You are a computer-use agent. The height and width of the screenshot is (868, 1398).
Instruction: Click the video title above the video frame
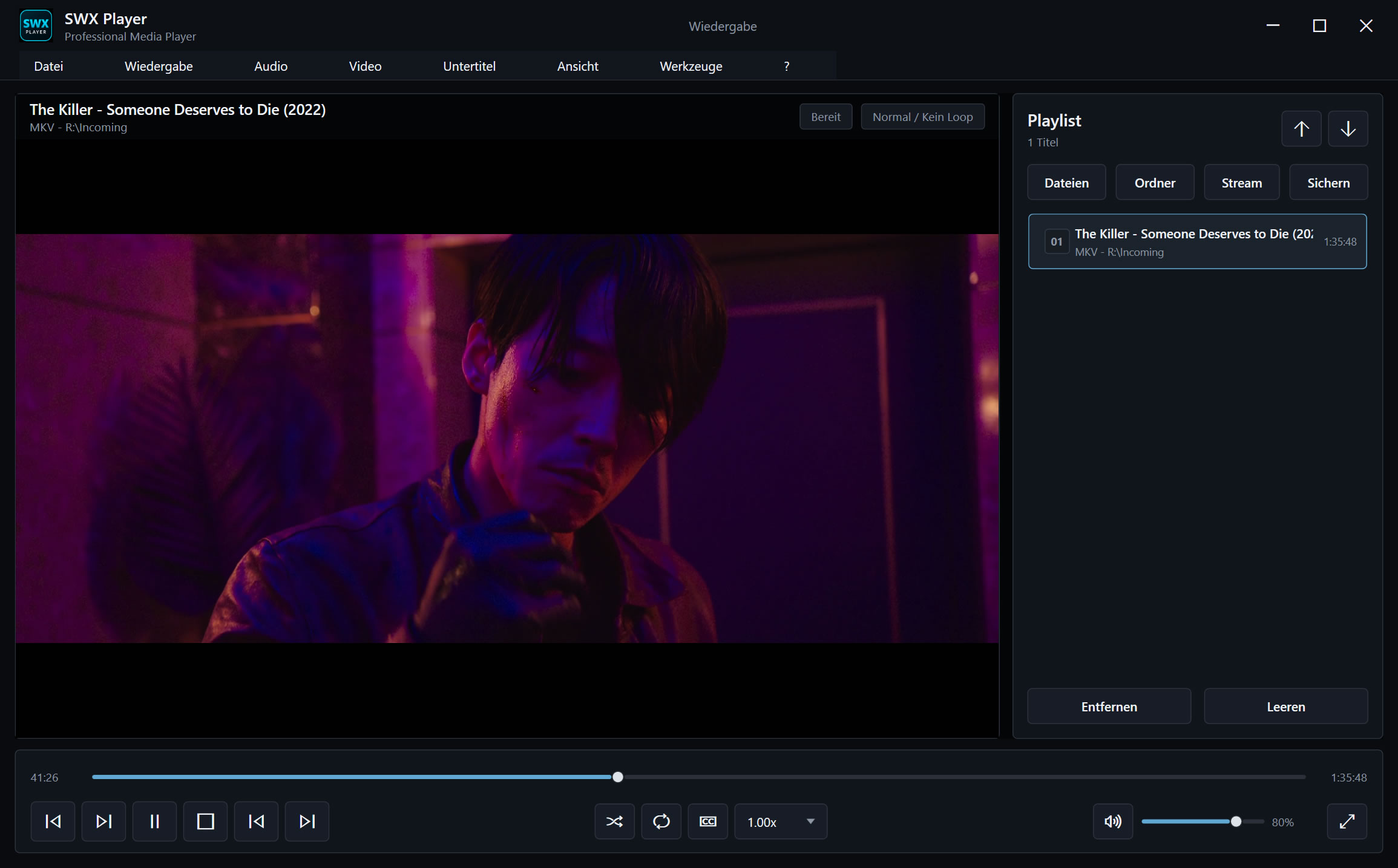(x=178, y=109)
